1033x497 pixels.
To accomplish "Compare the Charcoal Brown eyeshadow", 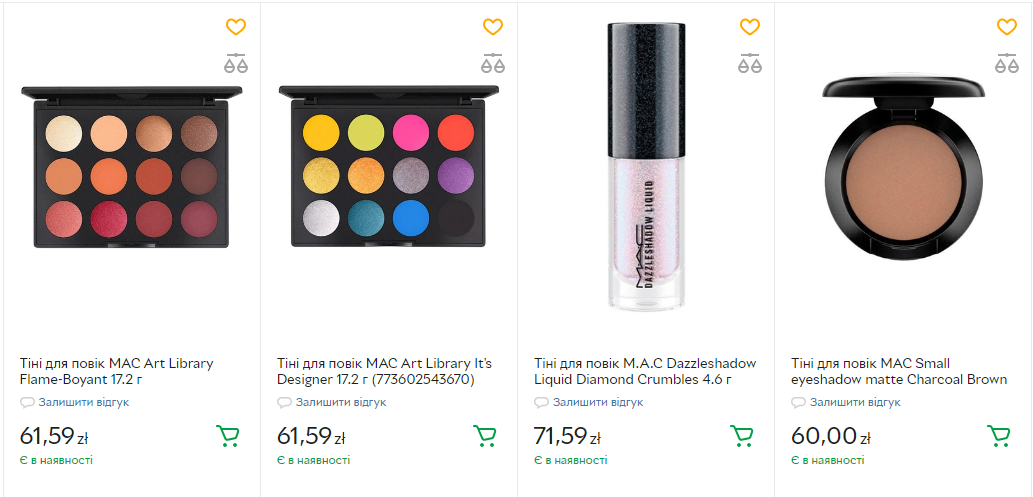I will tap(1006, 64).
